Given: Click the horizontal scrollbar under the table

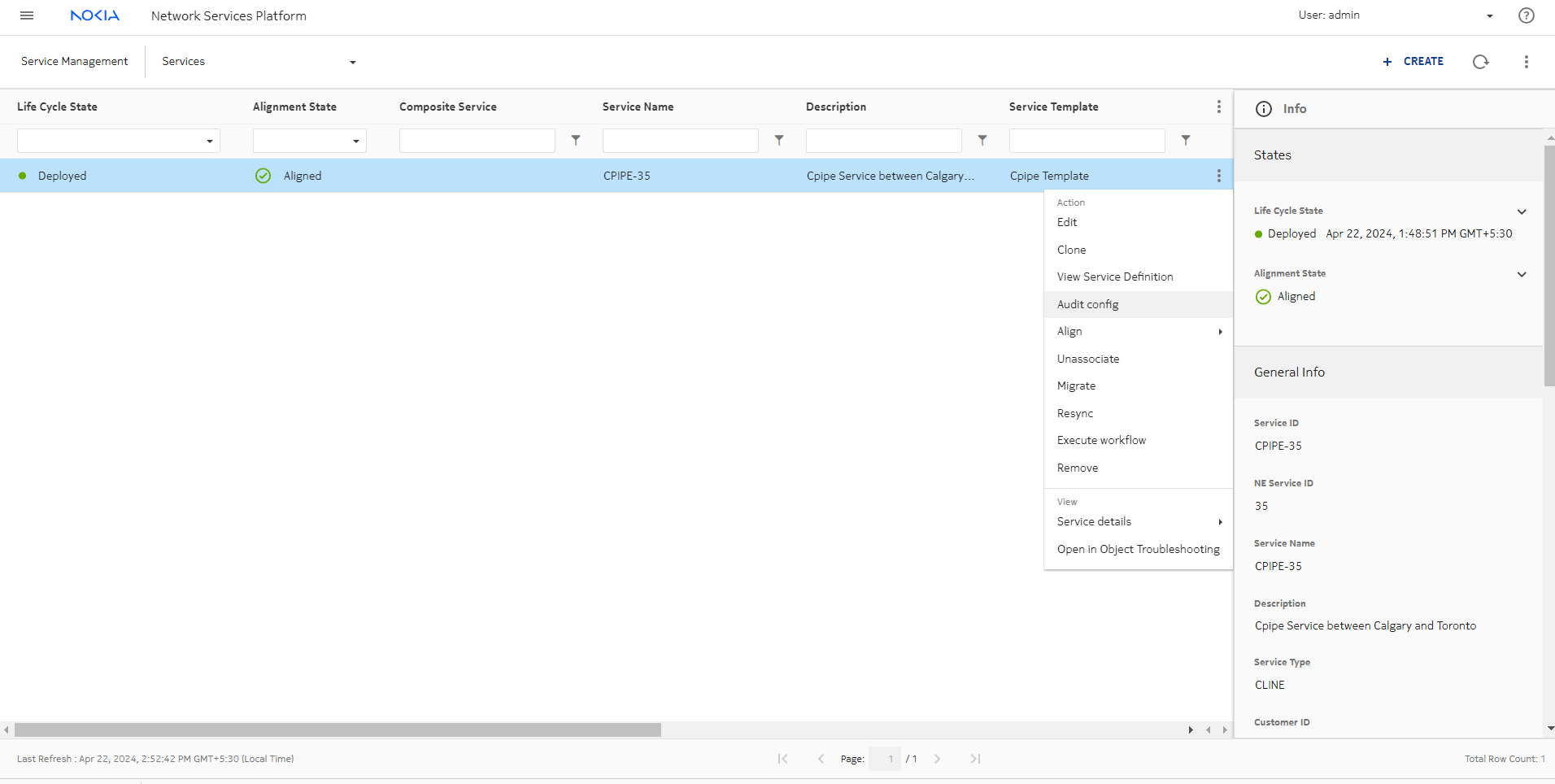Looking at the screenshot, I should tap(338, 730).
